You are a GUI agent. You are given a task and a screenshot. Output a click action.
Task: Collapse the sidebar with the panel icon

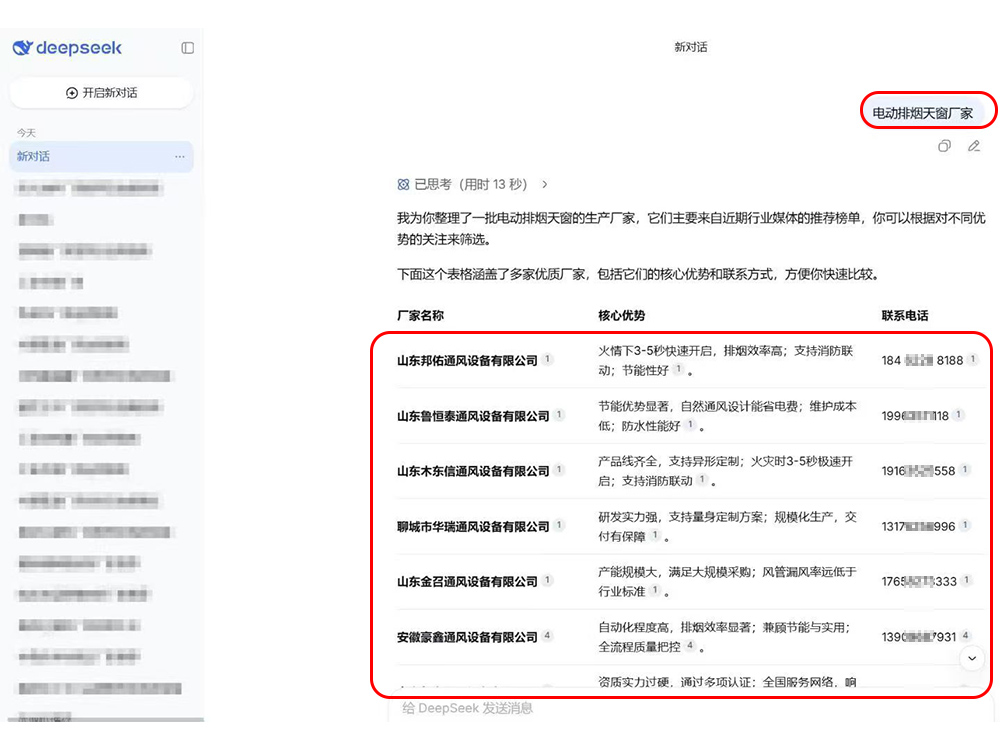click(x=187, y=48)
